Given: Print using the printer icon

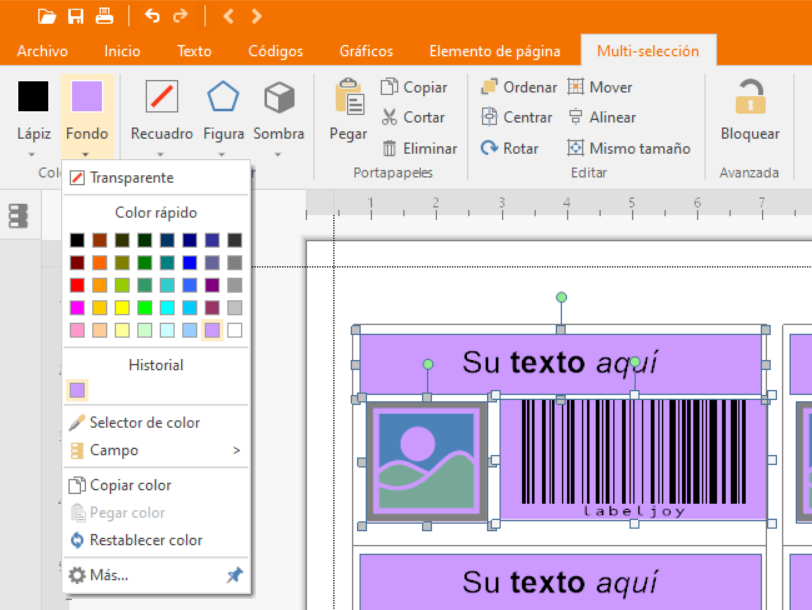Looking at the screenshot, I should pos(105,17).
